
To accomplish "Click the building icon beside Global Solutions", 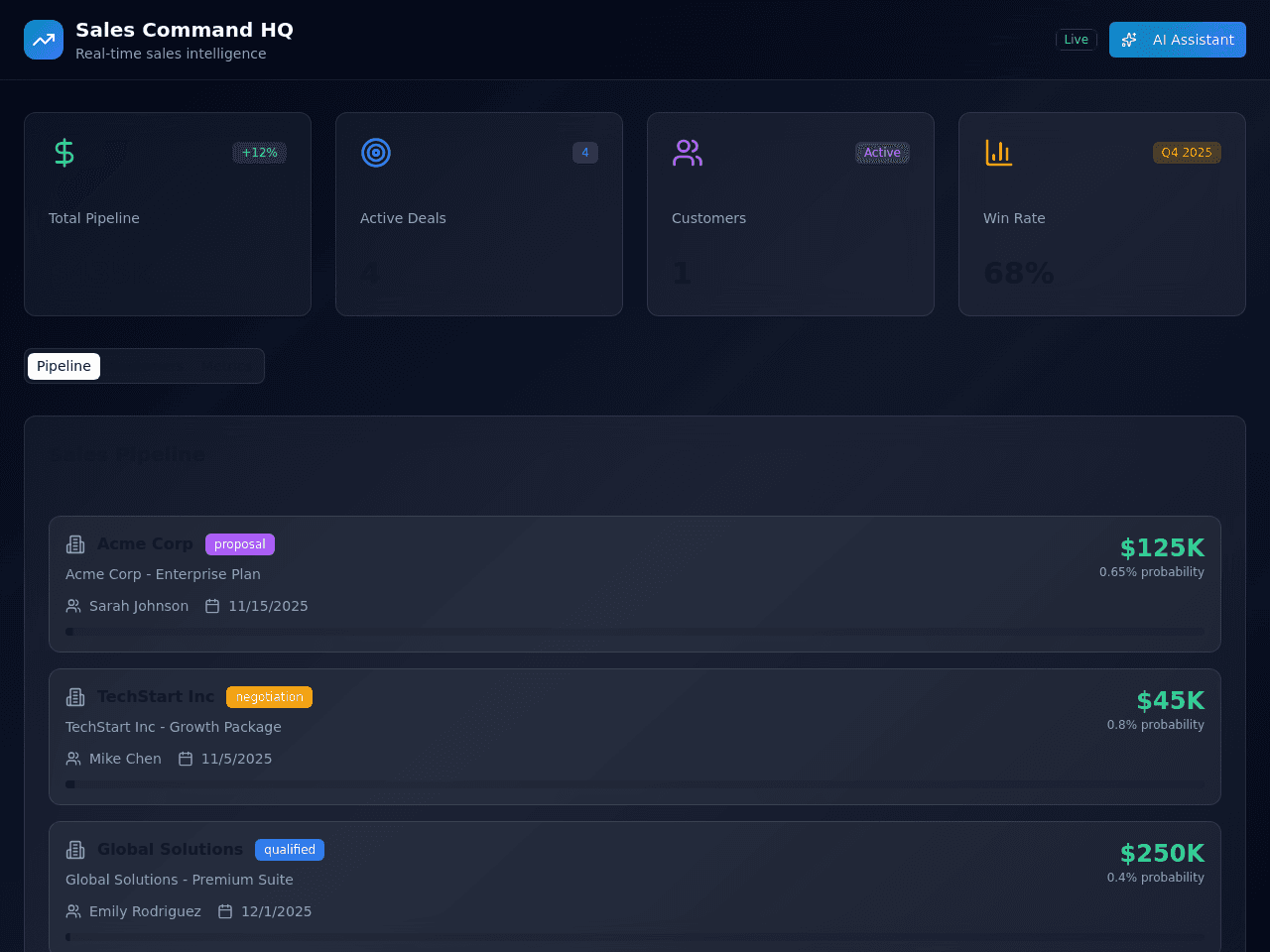I will tap(75, 850).
